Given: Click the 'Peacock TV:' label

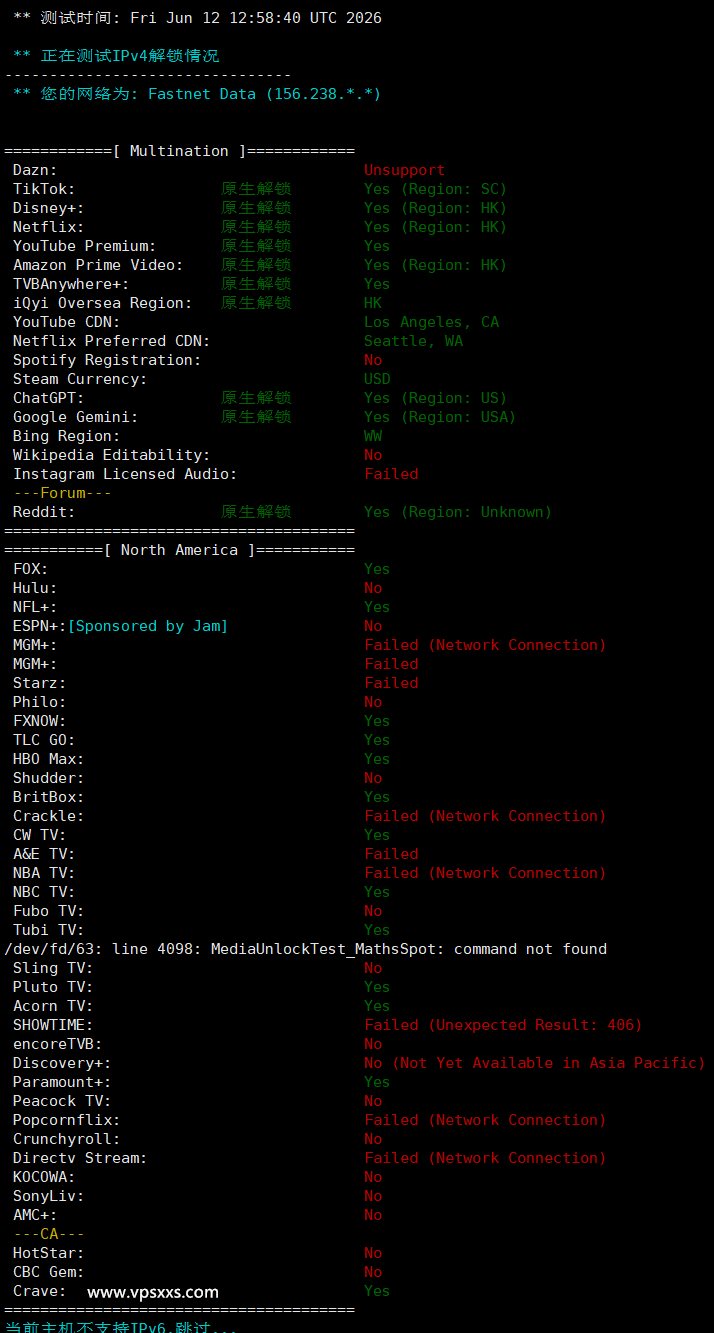Looking at the screenshot, I should [62, 1101].
